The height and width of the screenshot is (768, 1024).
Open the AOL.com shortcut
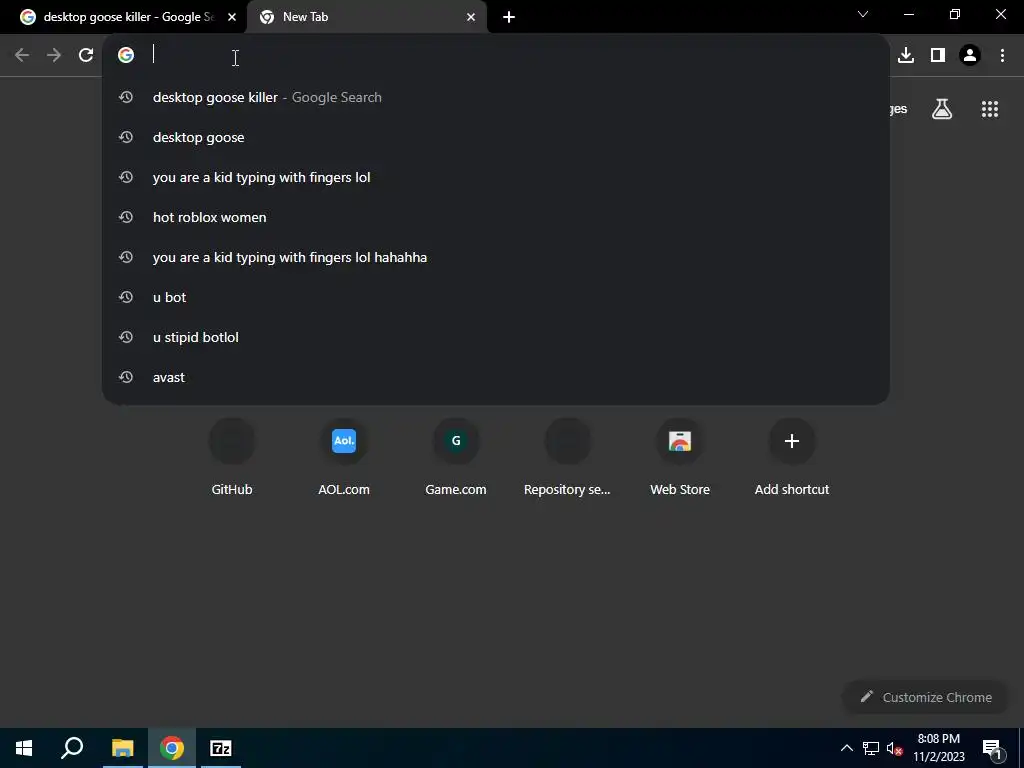[344, 458]
